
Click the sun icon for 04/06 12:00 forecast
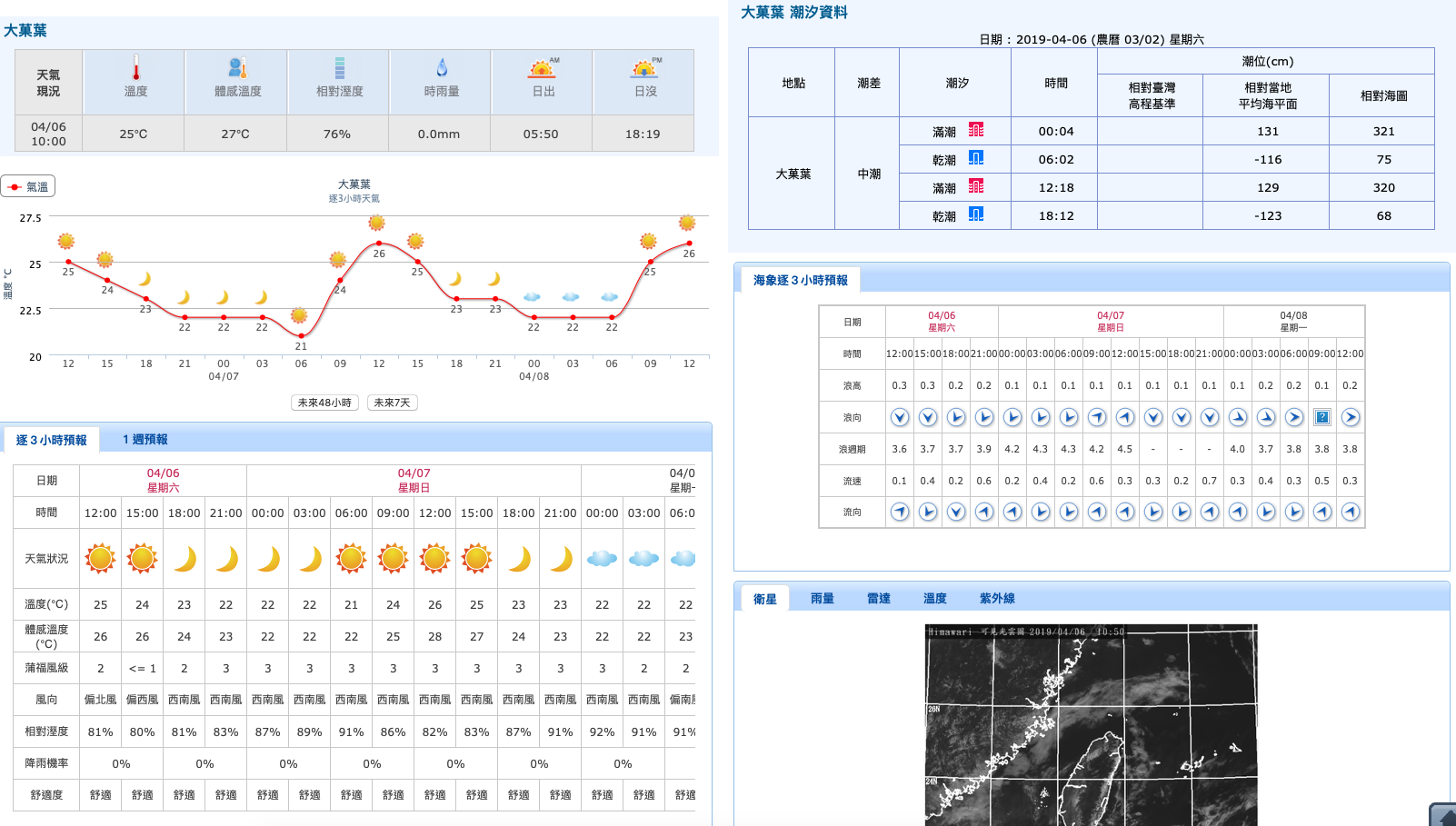pyautogui.click(x=101, y=558)
